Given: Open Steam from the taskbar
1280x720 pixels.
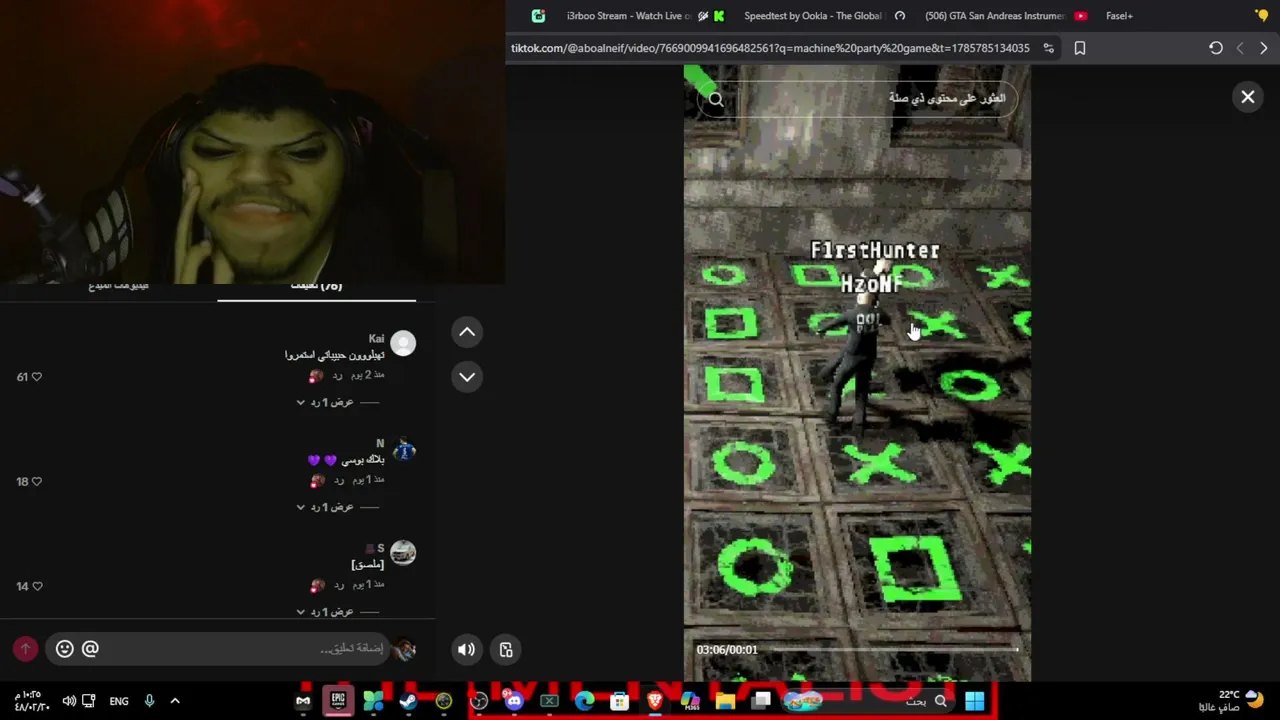Looking at the screenshot, I should (408, 701).
